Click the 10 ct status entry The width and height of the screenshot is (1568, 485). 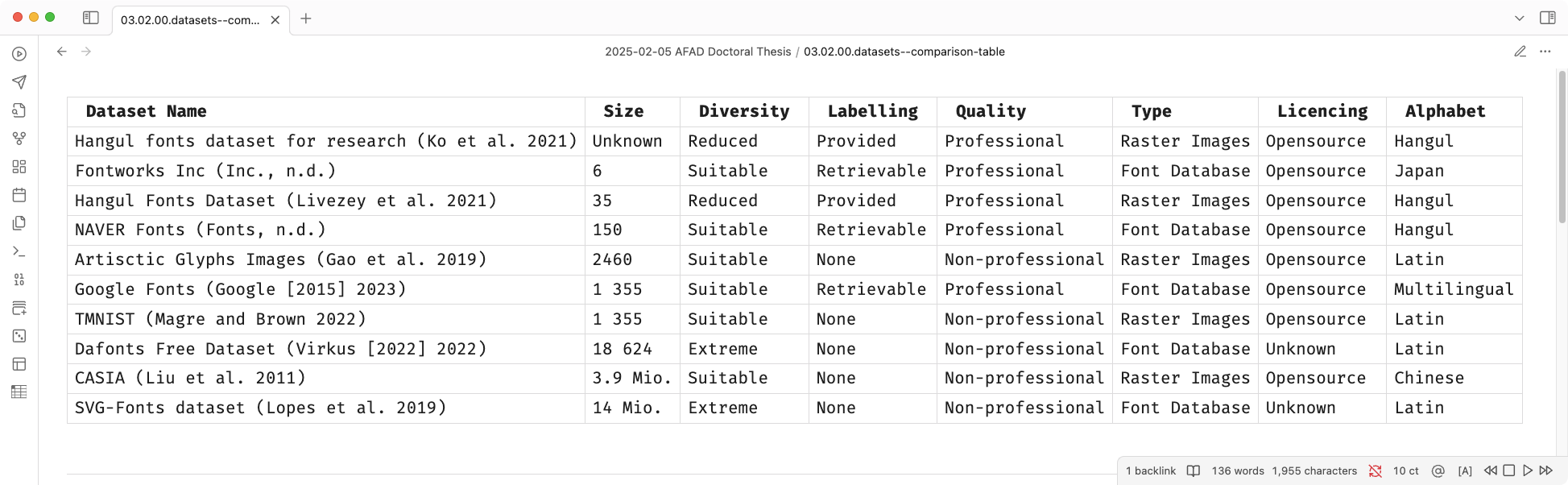click(1406, 470)
